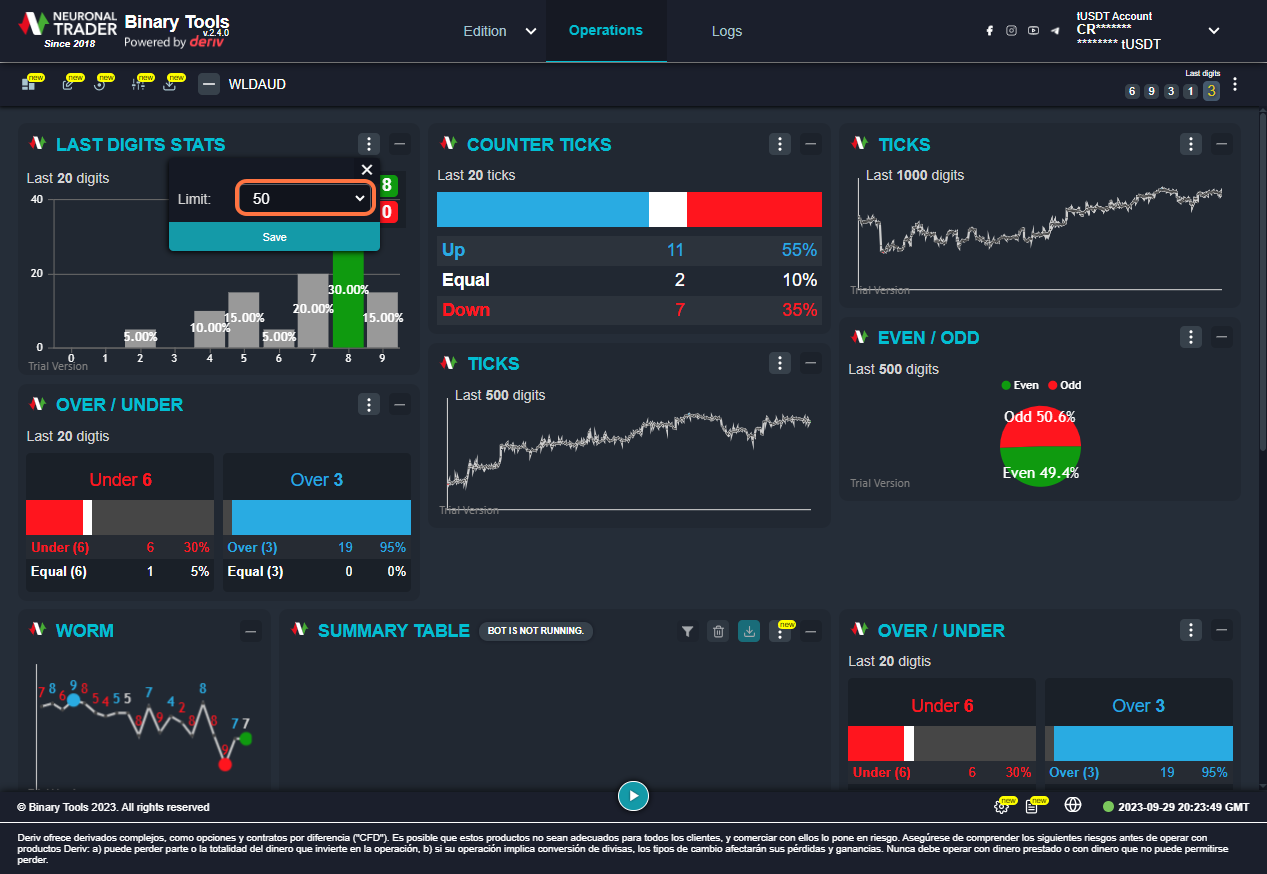Click the Save button in Limit popup
Viewport: 1267px width, 874px height.
click(274, 237)
